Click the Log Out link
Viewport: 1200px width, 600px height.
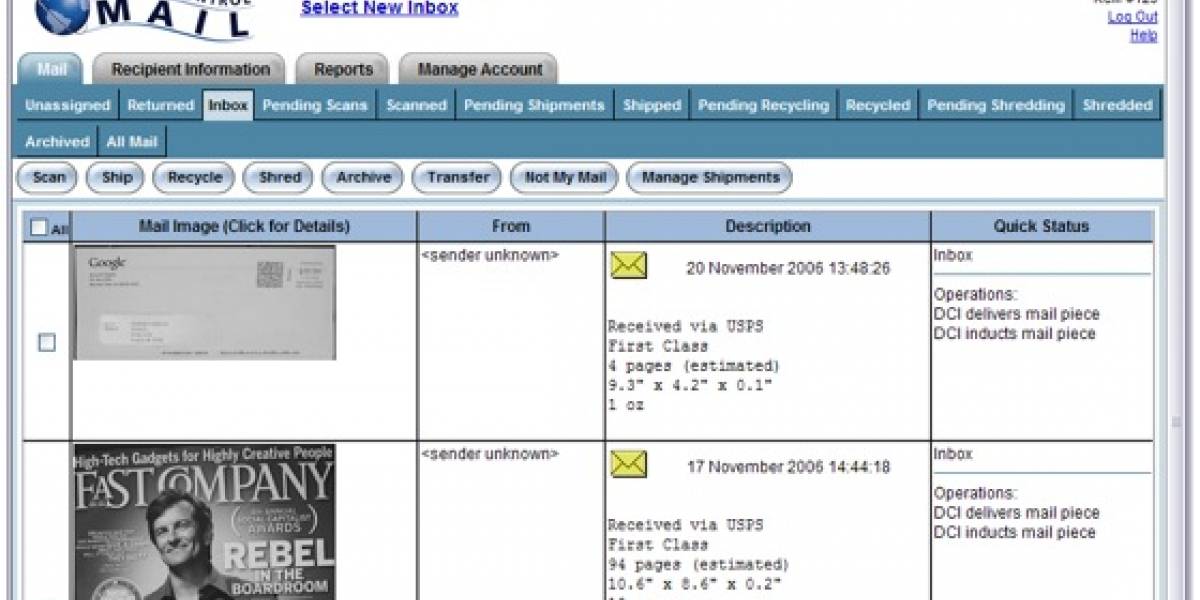point(1133,17)
